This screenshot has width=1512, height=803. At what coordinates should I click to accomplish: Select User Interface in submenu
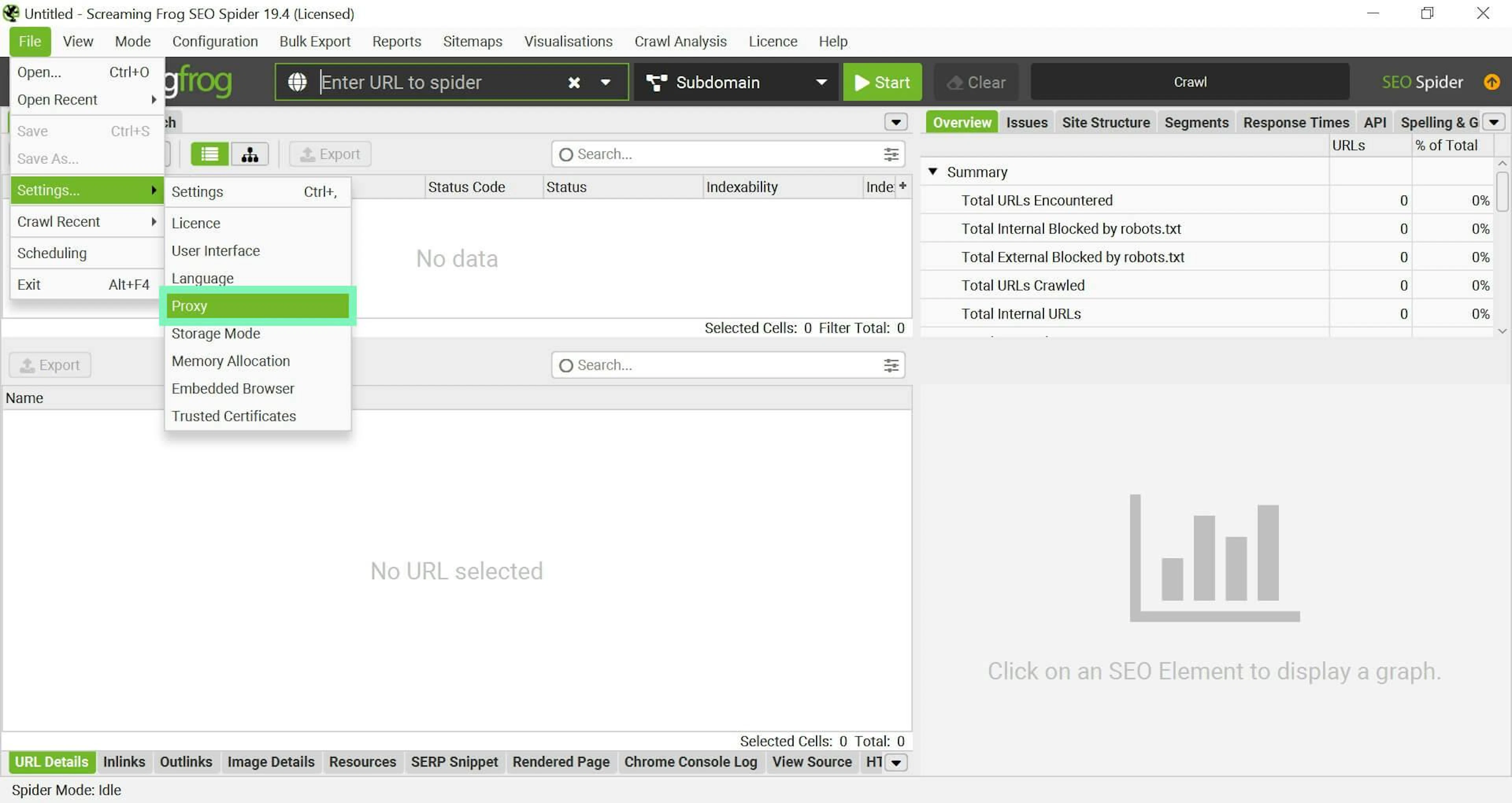258,251
